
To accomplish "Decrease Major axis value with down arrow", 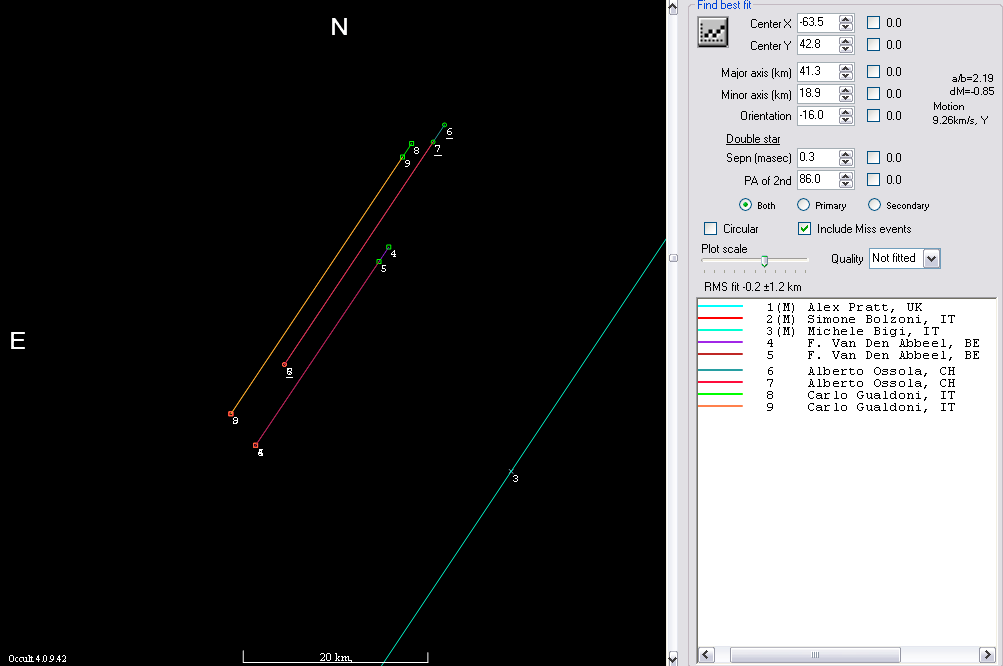I will 846,76.
